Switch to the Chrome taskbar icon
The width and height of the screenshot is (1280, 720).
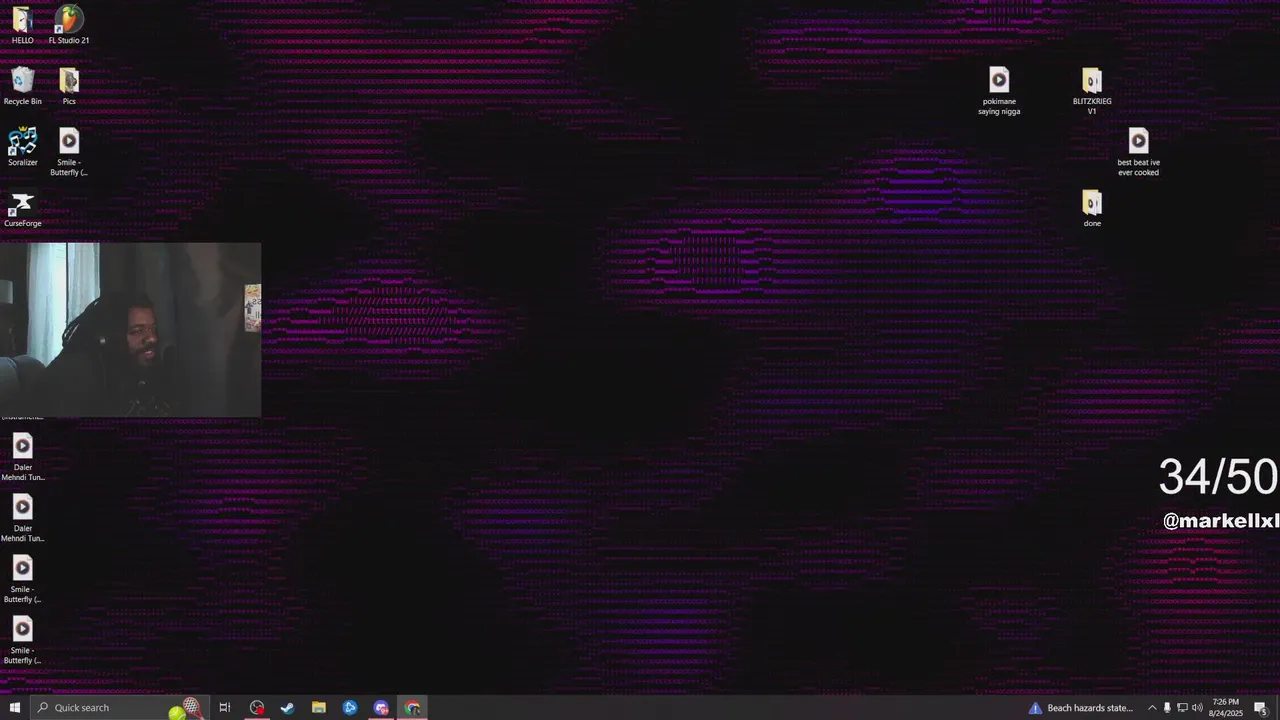click(412, 707)
